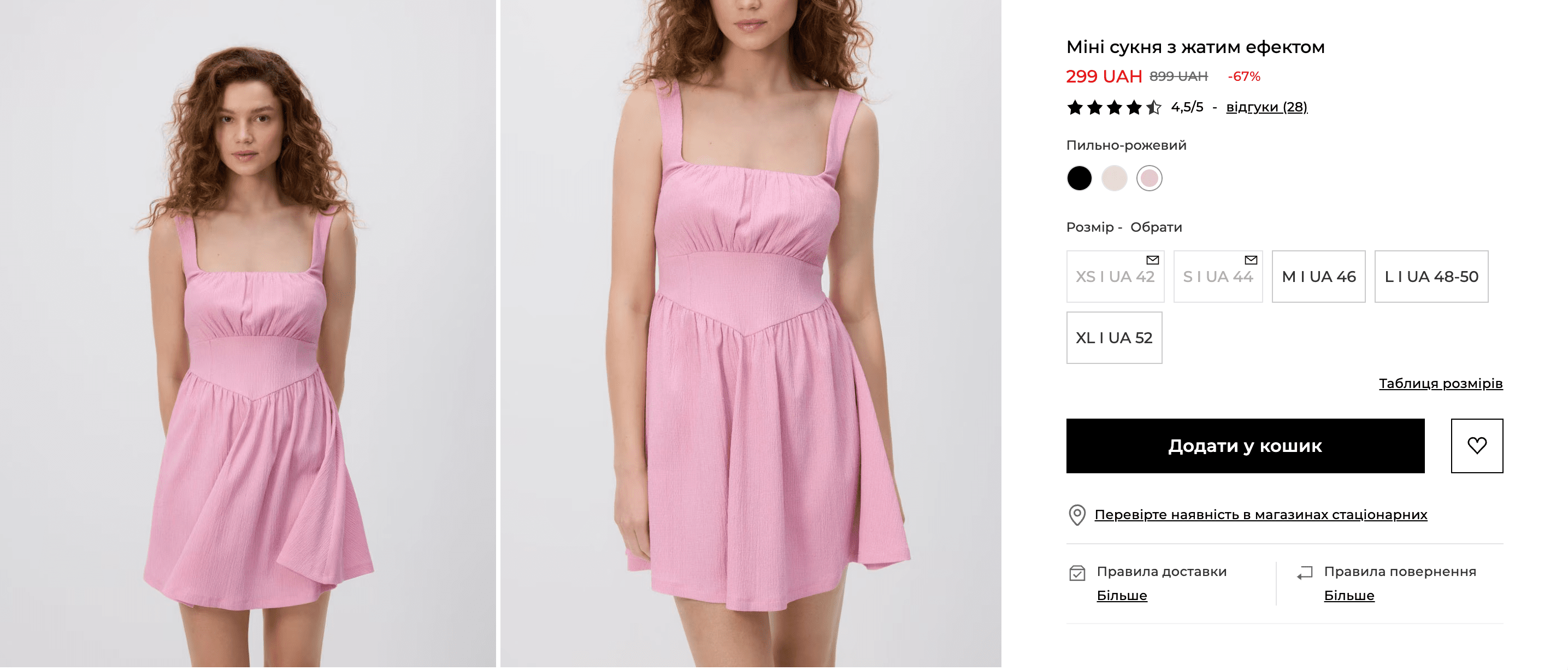Click the return arrow icon
The height and width of the screenshot is (670, 1568).
tap(1305, 573)
